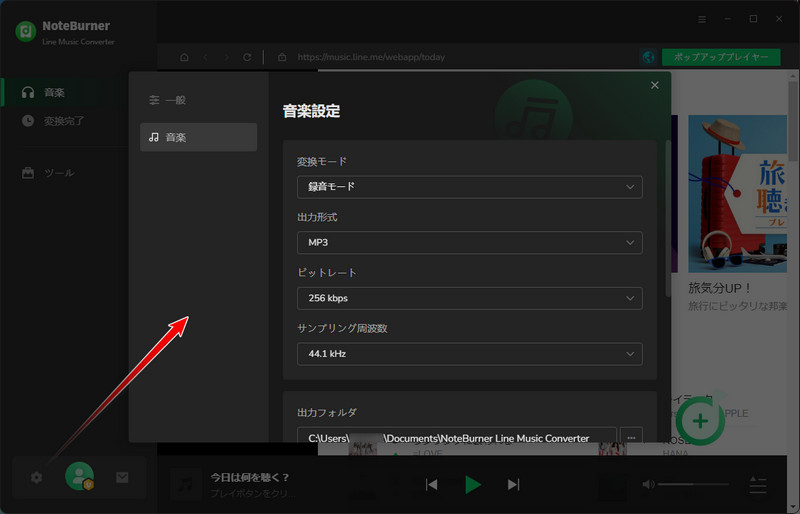Screen dimensions: 800x514
Task: Click the NoteBurner logo icon
Action: [26, 32]
